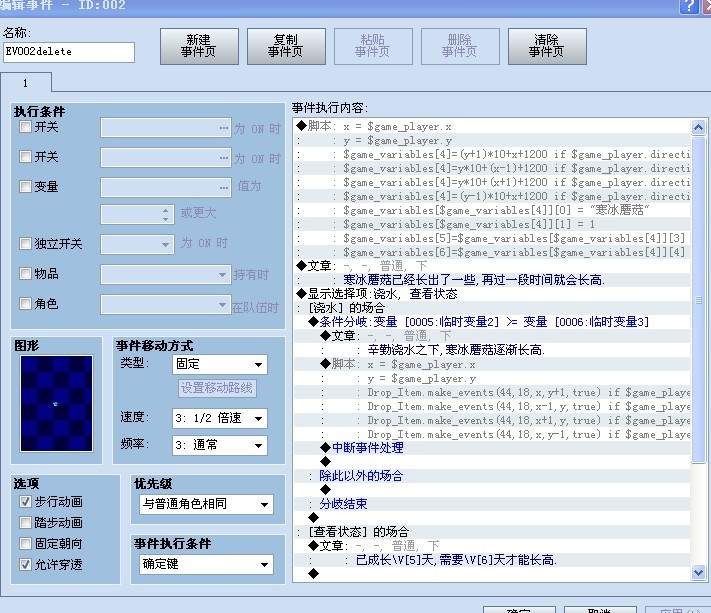
Task: Select the [浇水] 的场合 line
Action: tap(492, 308)
